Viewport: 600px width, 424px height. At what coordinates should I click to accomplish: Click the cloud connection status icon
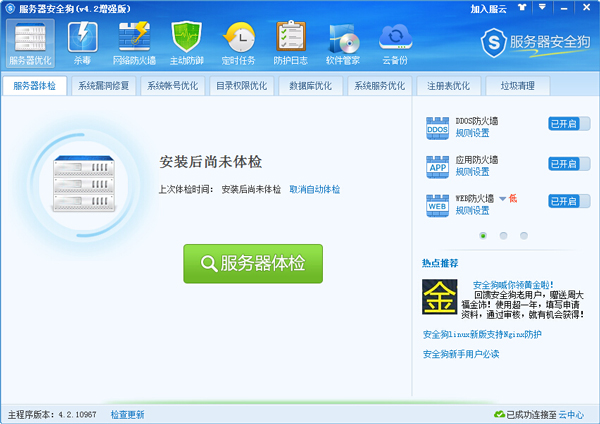499,414
